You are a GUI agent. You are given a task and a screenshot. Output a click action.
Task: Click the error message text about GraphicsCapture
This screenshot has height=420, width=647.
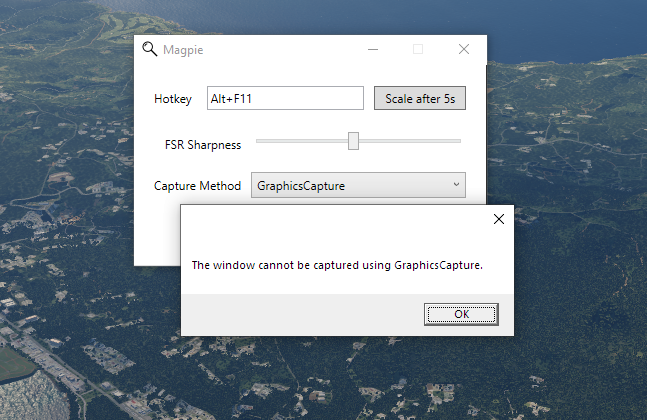(337, 265)
